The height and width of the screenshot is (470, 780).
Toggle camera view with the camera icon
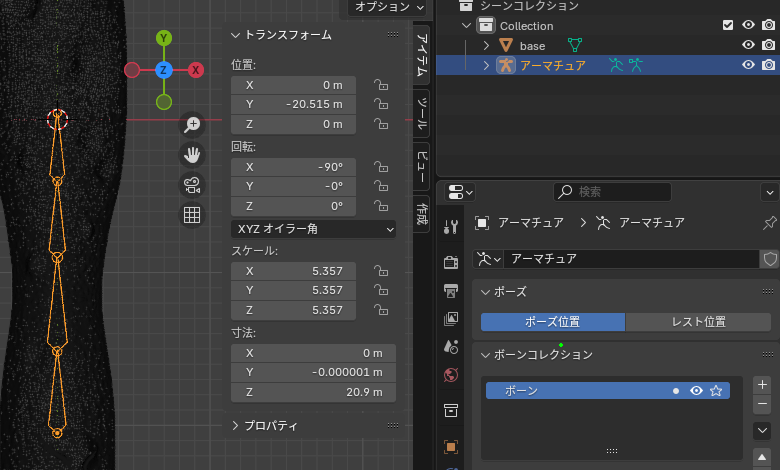(191, 185)
